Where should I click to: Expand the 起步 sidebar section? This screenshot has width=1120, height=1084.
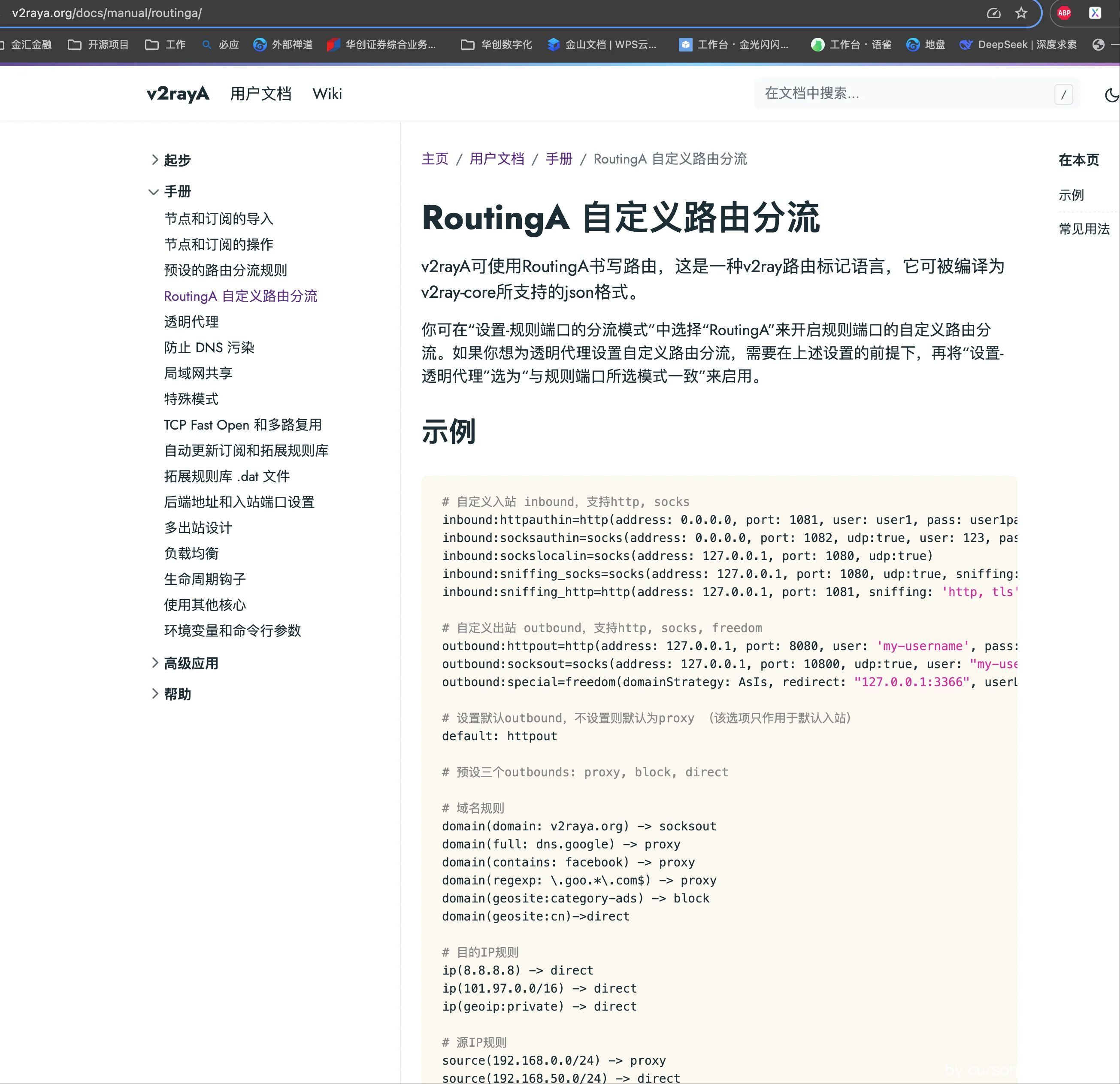(171, 160)
